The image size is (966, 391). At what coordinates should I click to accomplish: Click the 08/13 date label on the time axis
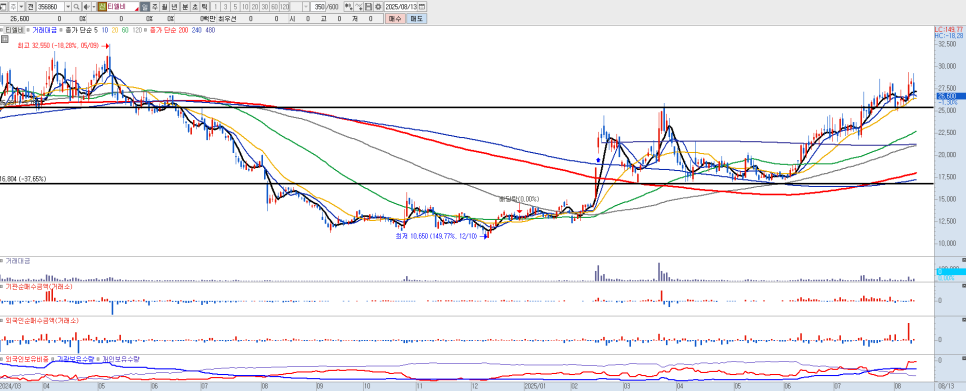click(x=946, y=387)
